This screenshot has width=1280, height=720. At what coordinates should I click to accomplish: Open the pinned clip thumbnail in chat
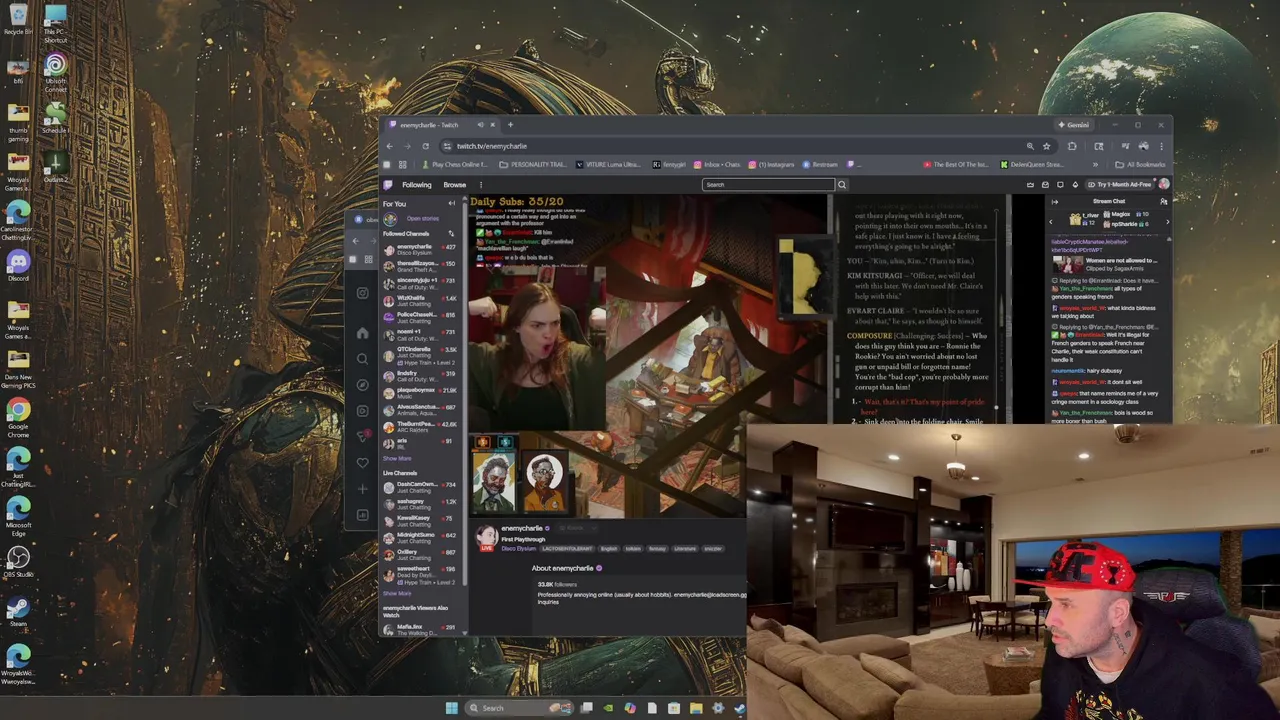tap(1068, 264)
